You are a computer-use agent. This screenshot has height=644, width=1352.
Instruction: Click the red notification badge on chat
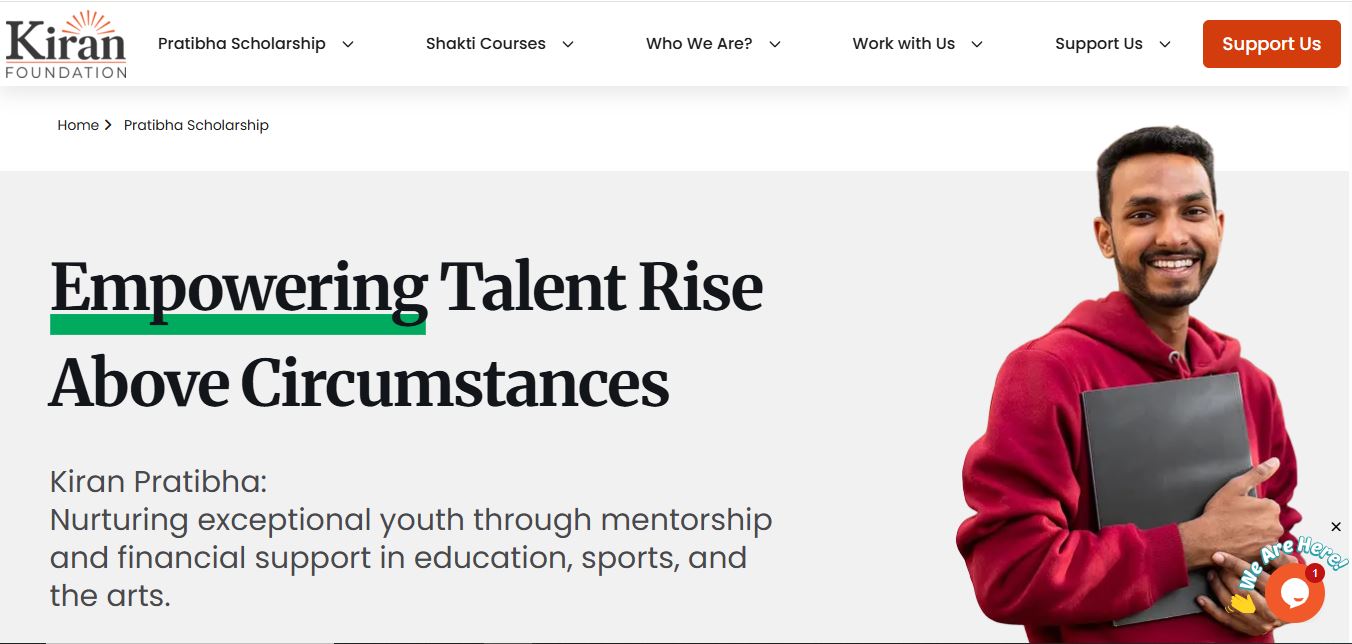tap(1315, 573)
